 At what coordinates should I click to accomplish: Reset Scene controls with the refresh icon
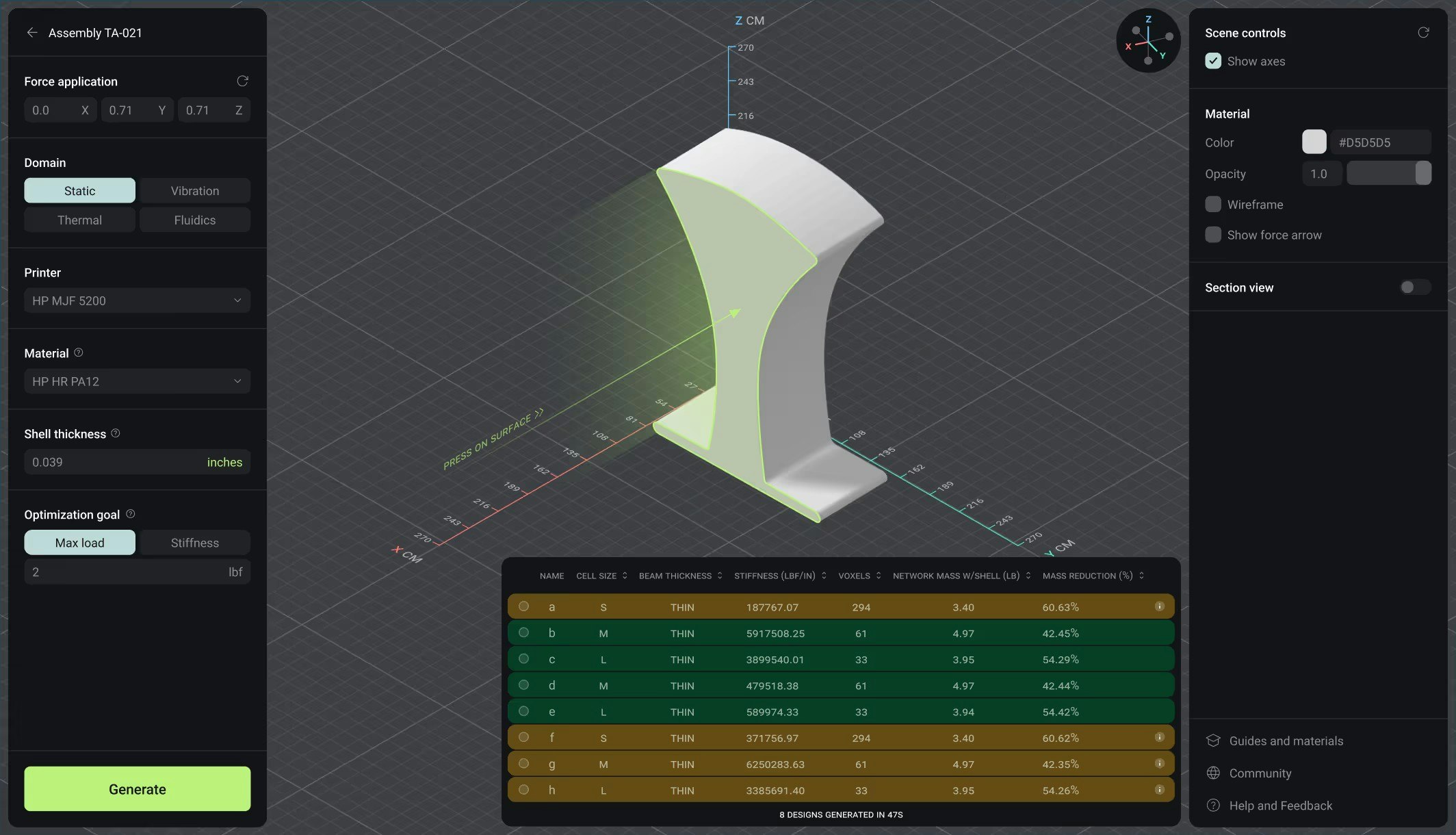[x=1423, y=33]
